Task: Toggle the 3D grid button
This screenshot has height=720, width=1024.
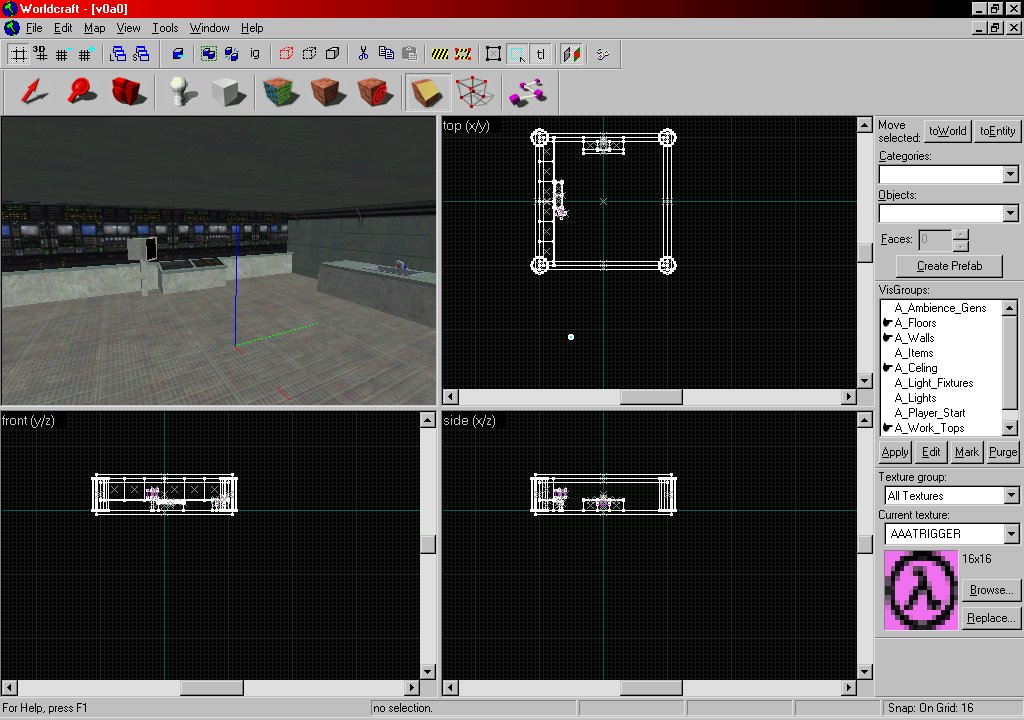Action: click(40, 54)
